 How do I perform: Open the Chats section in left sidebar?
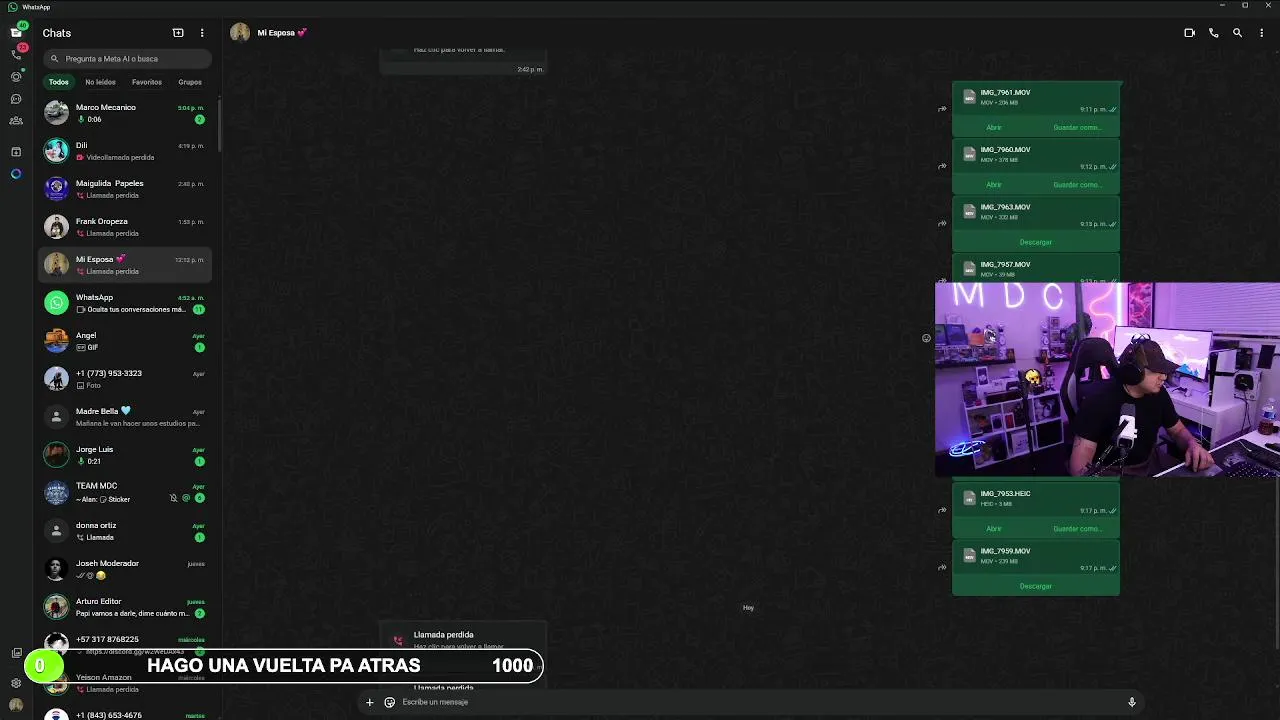pos(16,33)
